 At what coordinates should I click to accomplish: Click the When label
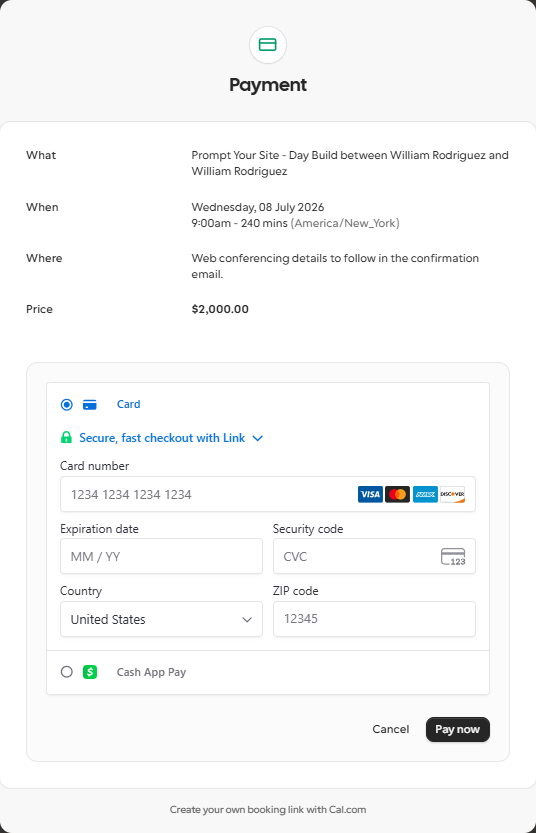[x=42, y=207]
